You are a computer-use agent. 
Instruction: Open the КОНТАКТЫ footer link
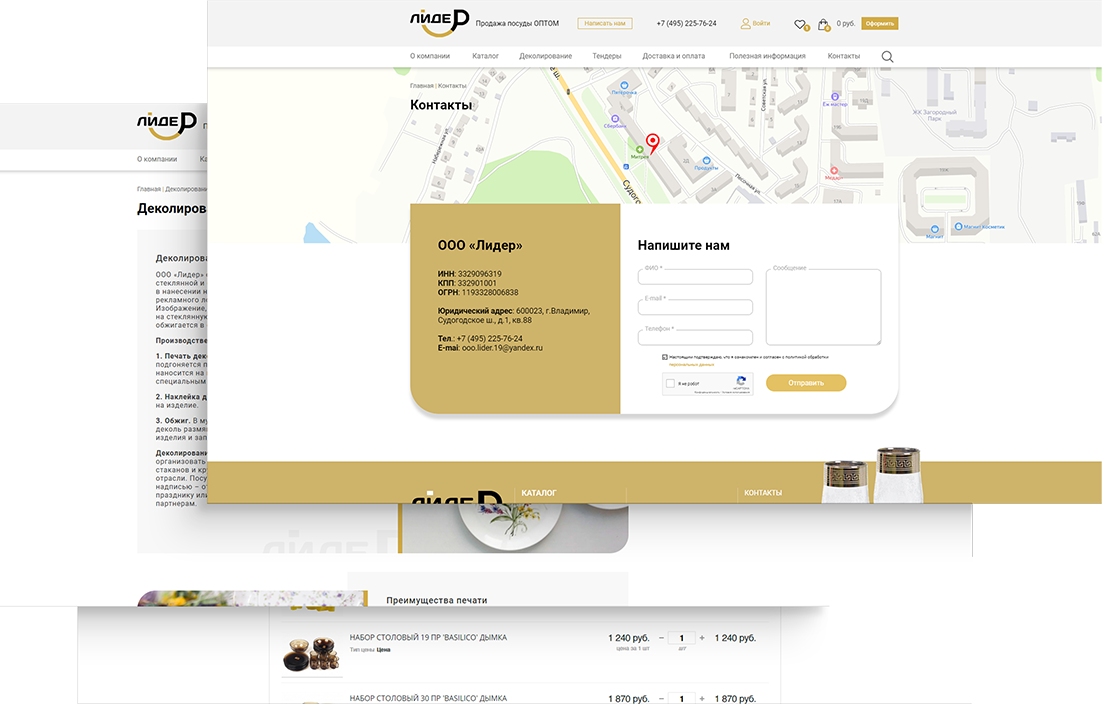(763, 493)
